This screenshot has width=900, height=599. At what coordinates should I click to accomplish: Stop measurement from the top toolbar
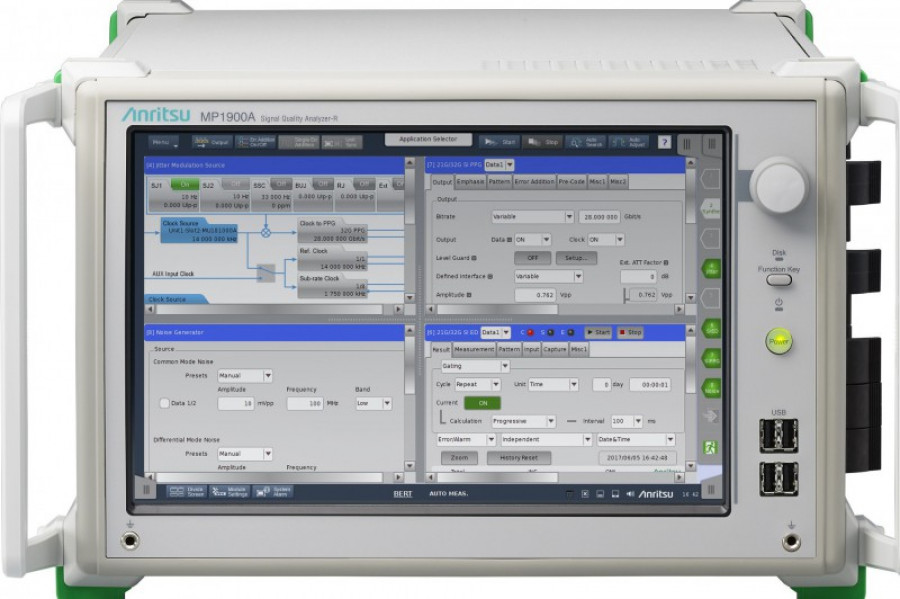[x=542, y=142]
